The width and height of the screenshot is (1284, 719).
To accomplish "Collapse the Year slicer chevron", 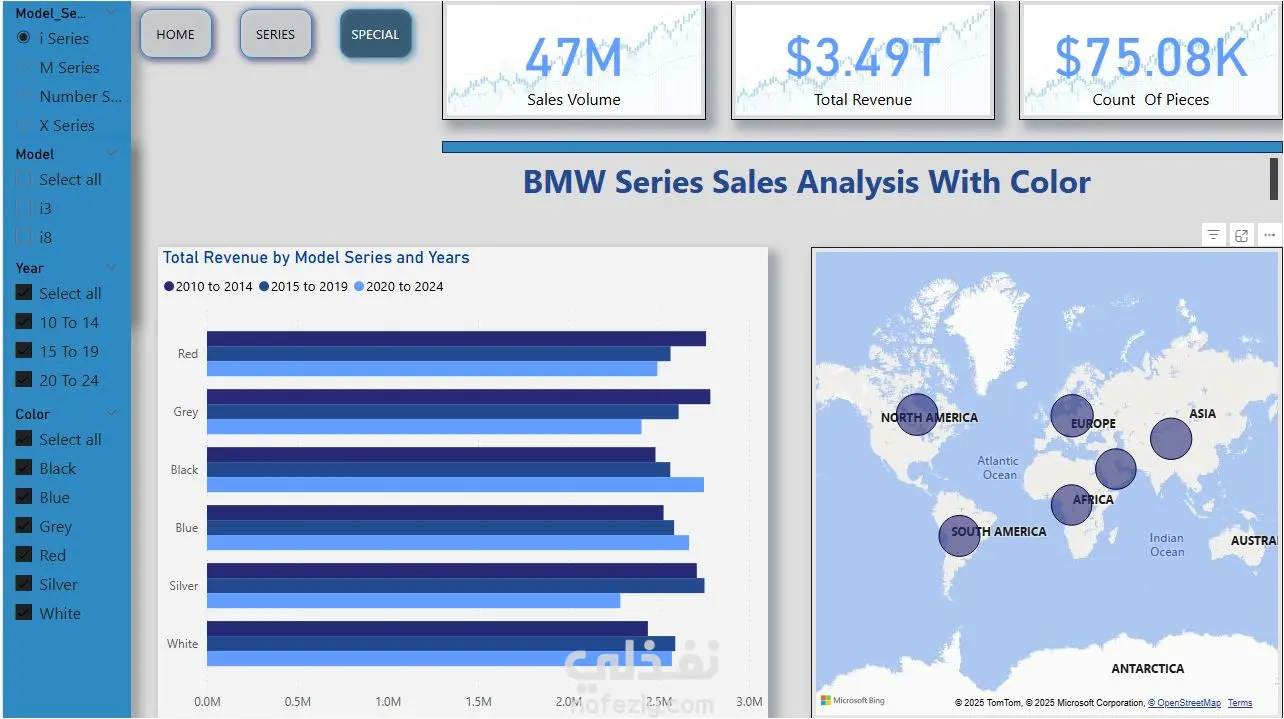I will click(x=111, y=268).
